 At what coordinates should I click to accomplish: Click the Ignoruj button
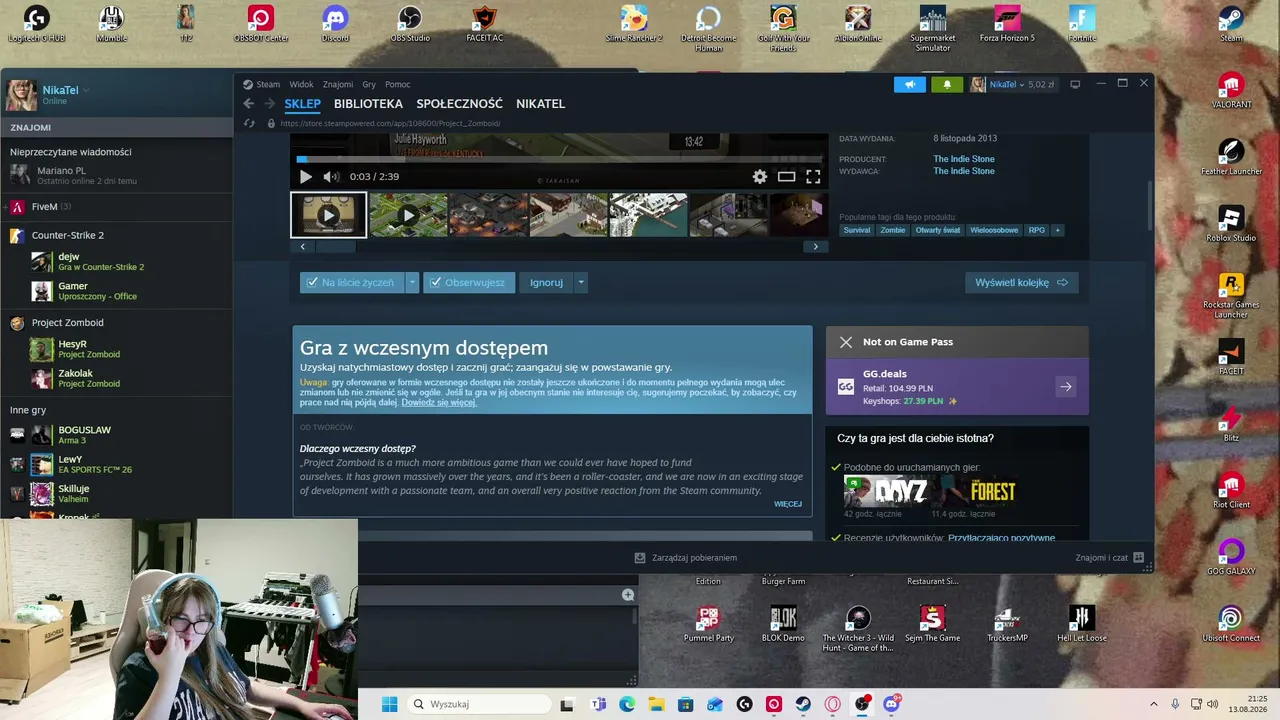coord(546,283)
